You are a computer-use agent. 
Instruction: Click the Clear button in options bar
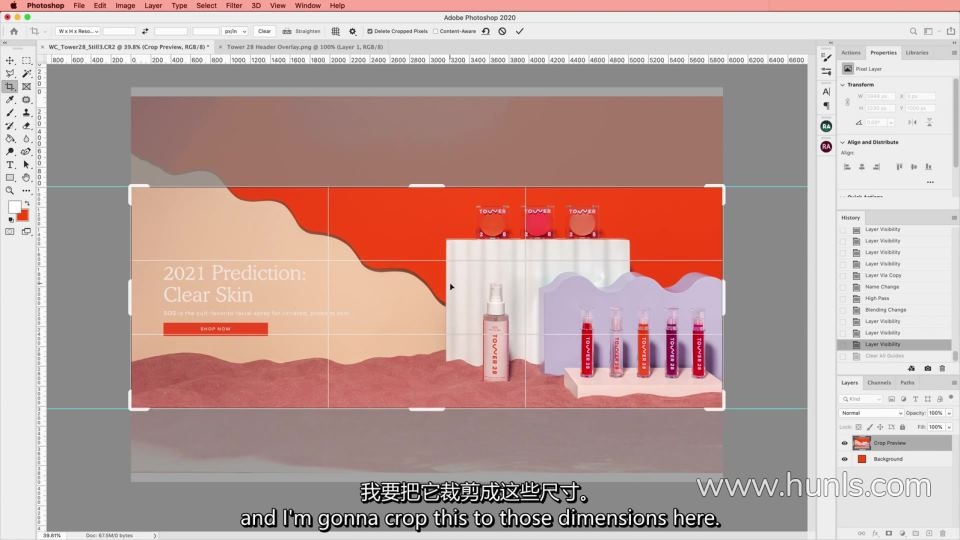tap(264, 31)
